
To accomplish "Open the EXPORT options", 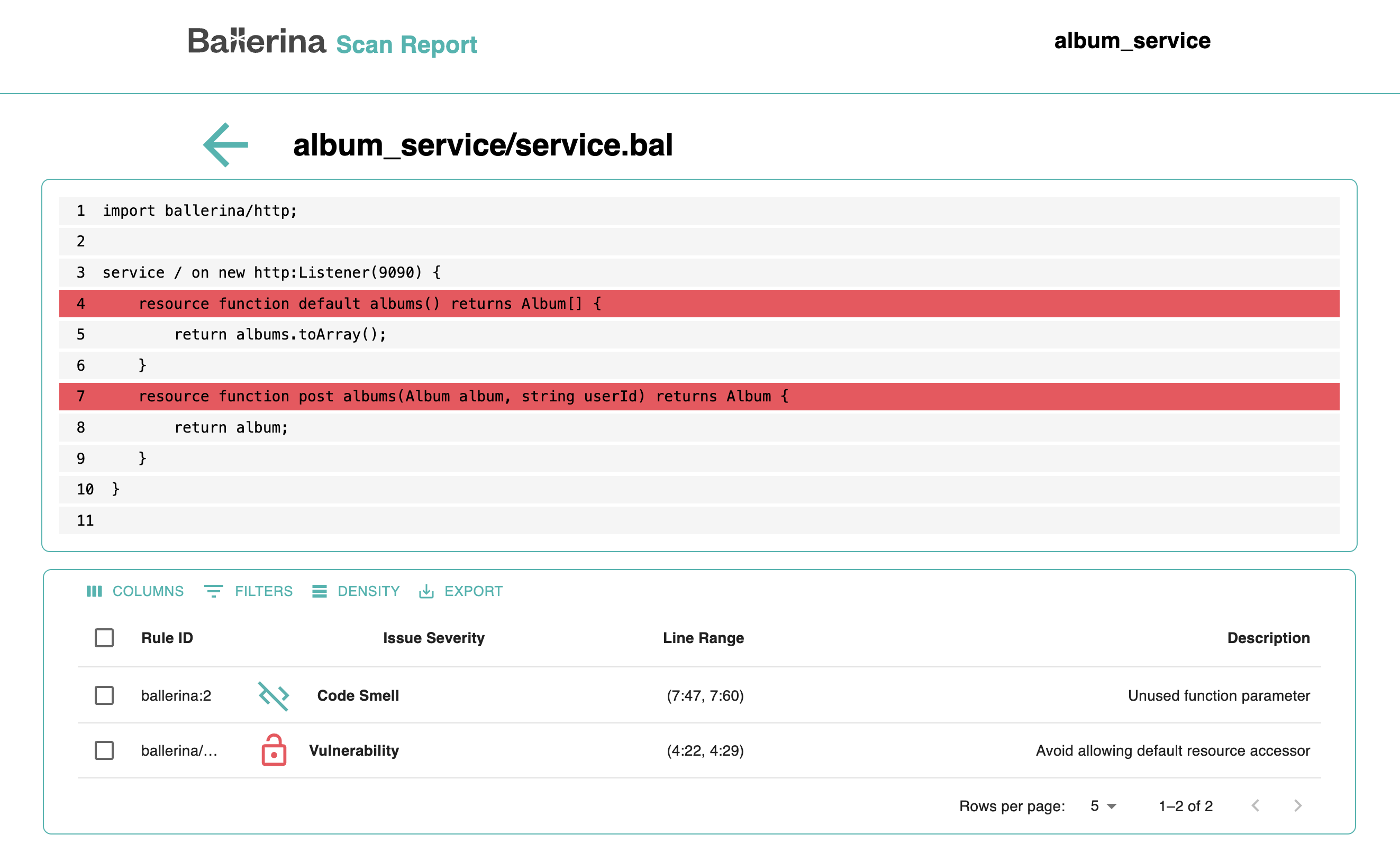I will tap(461, 591).
